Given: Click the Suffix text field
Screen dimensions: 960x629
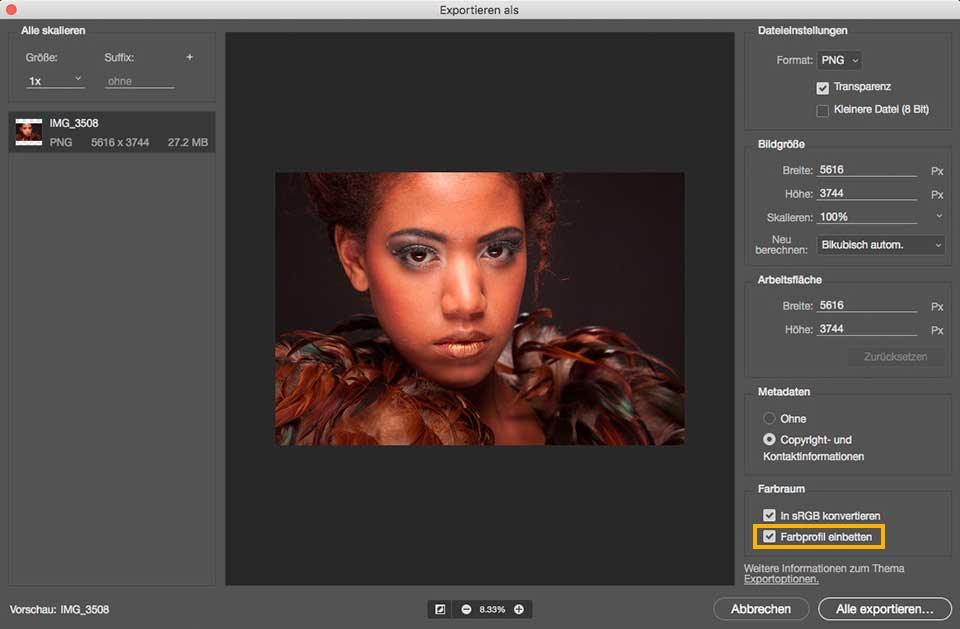Looking at the screenshot, I should pyautogui.click(x=139, y=81).
